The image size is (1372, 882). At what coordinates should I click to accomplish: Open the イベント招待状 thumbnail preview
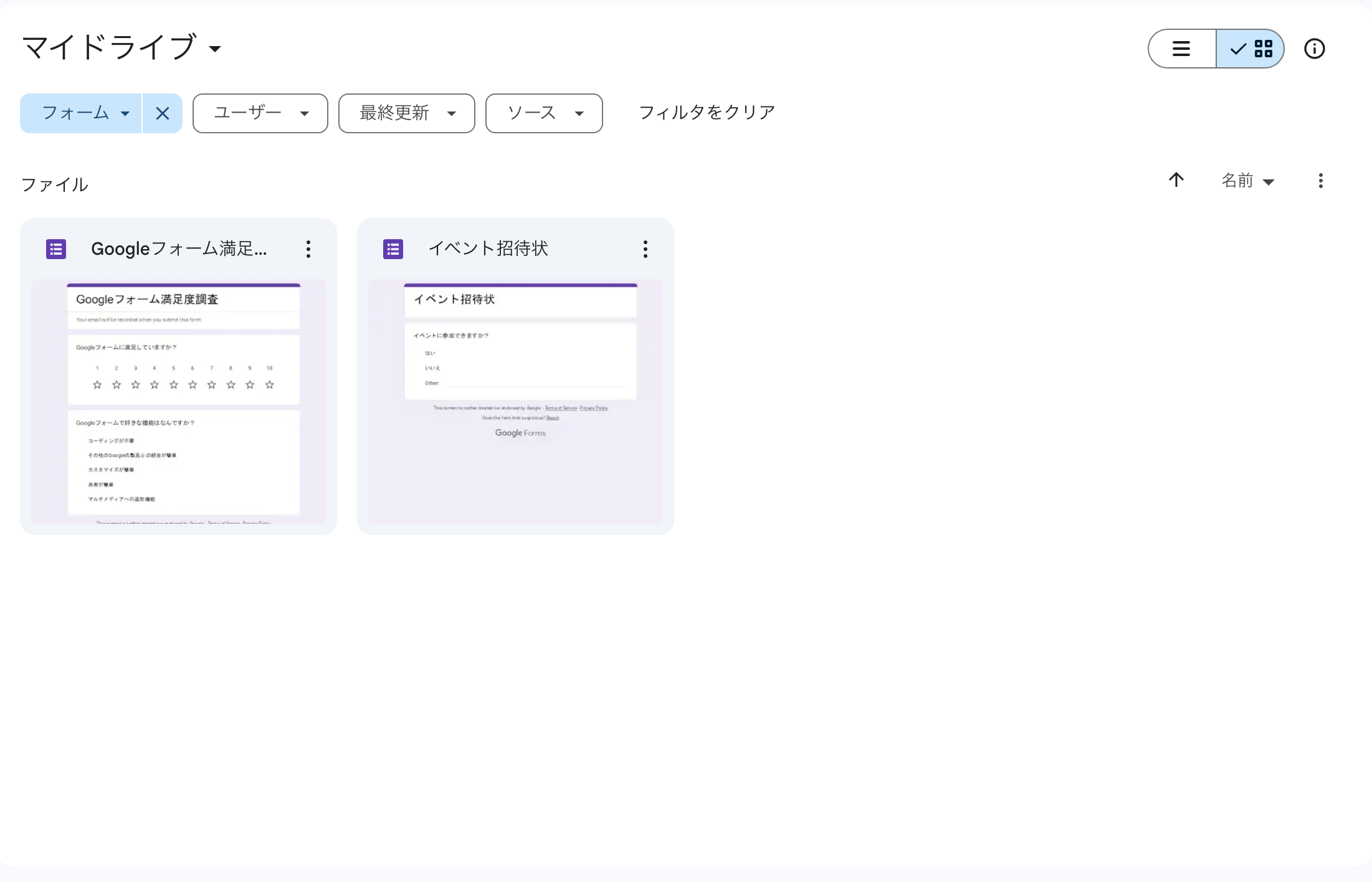pos(516,402)
